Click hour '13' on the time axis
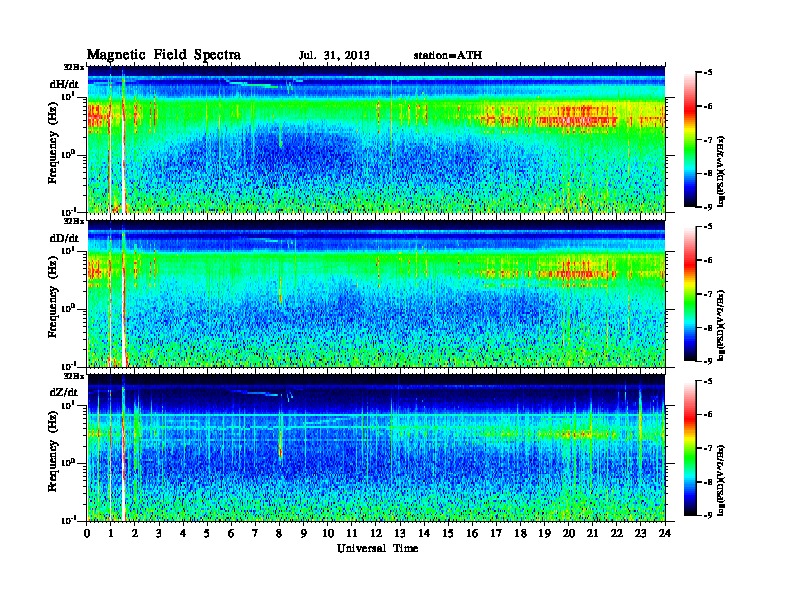The image size is (792, 612). pyautogui.click(x=400, y=533)
